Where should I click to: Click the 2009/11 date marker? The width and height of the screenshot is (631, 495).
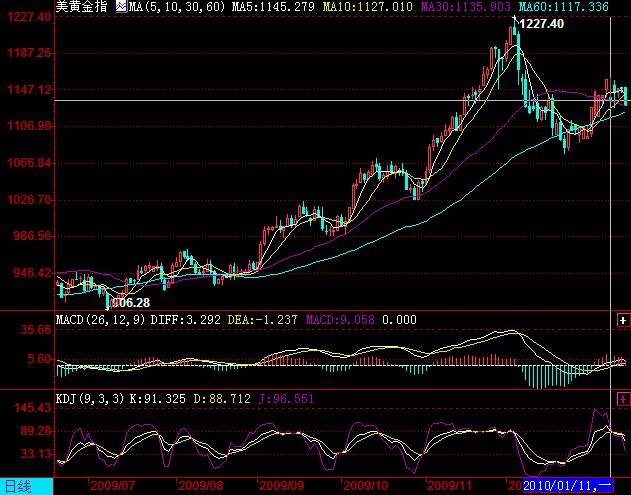coord(450,485)
